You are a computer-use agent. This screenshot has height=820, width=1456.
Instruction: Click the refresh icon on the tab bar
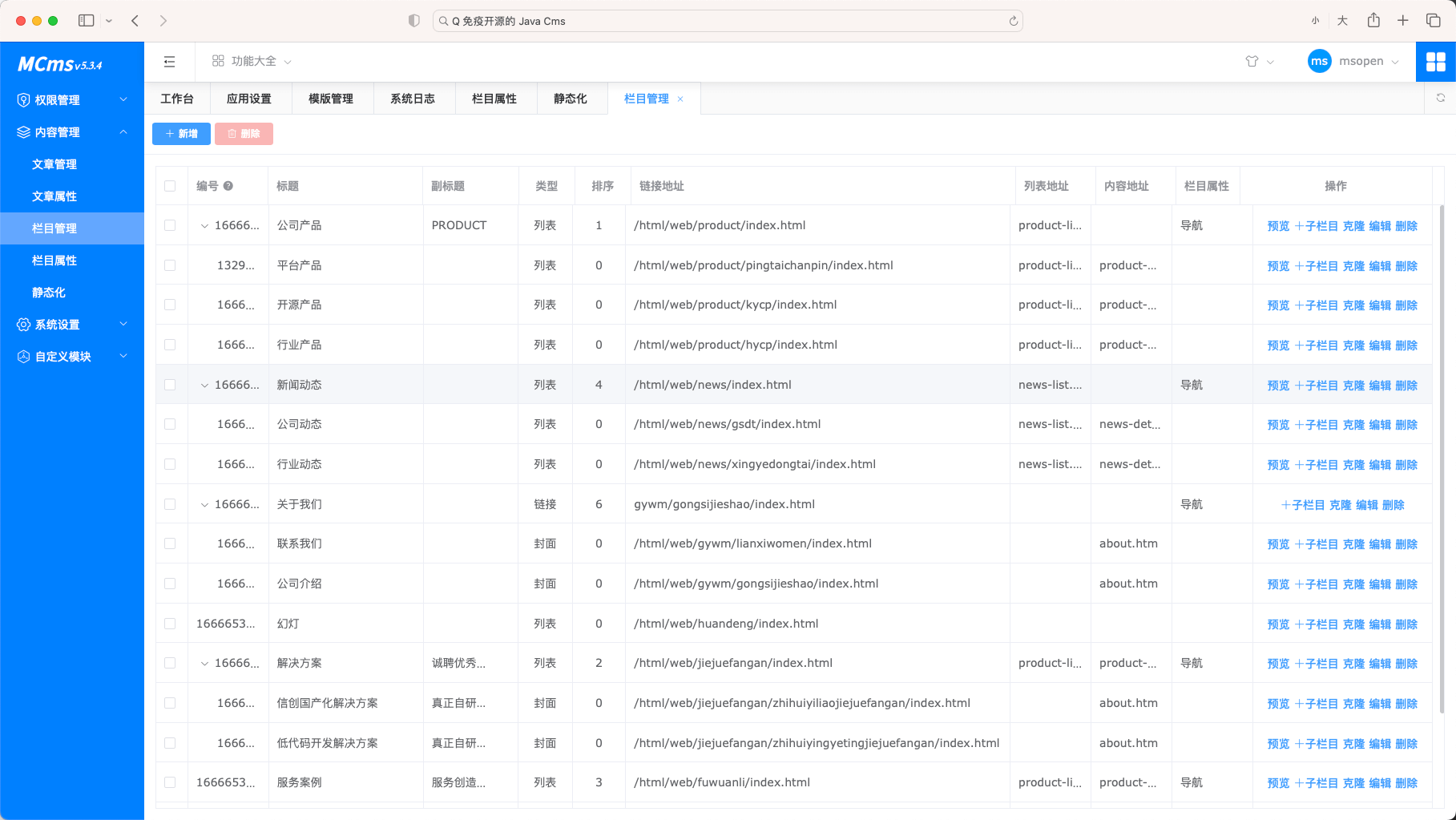(x=1442, y=98)
